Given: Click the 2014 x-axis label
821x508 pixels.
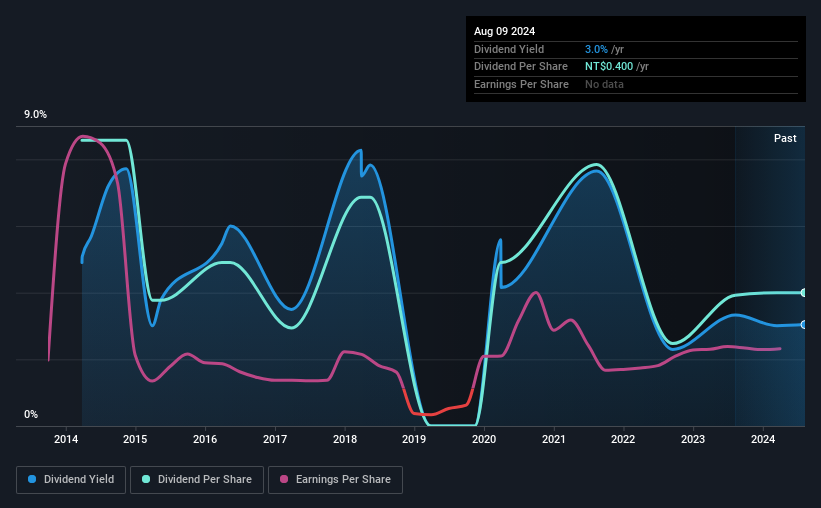Looking at the screenshot, I should (66, 439).
